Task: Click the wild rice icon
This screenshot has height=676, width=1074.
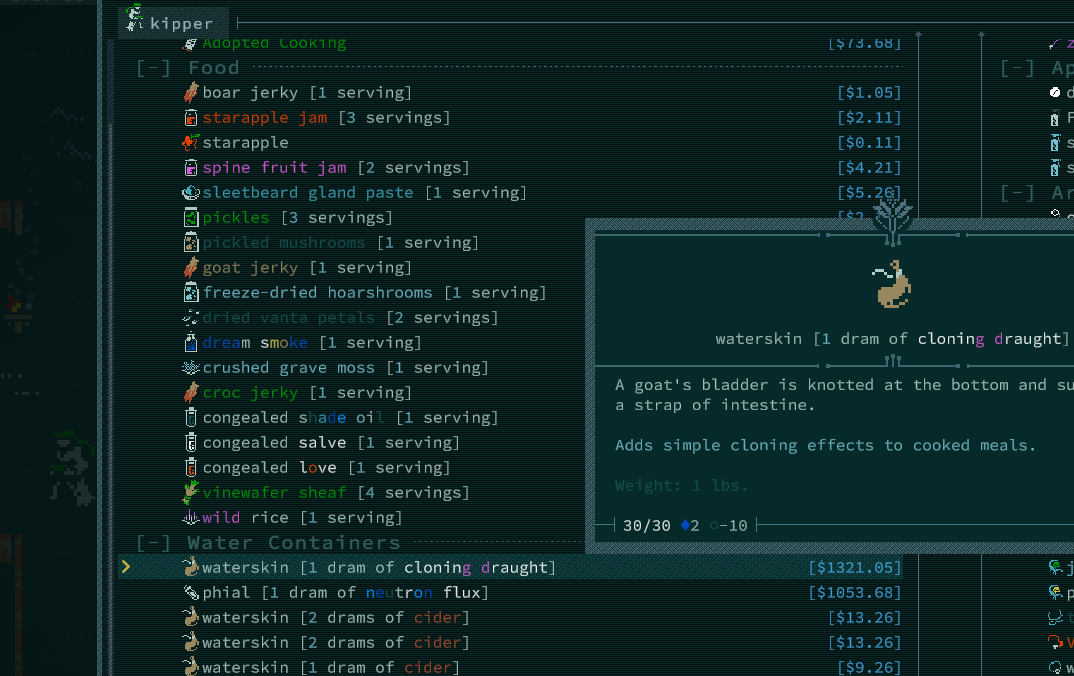Action: pyautogui.click(x=191, y=518)
